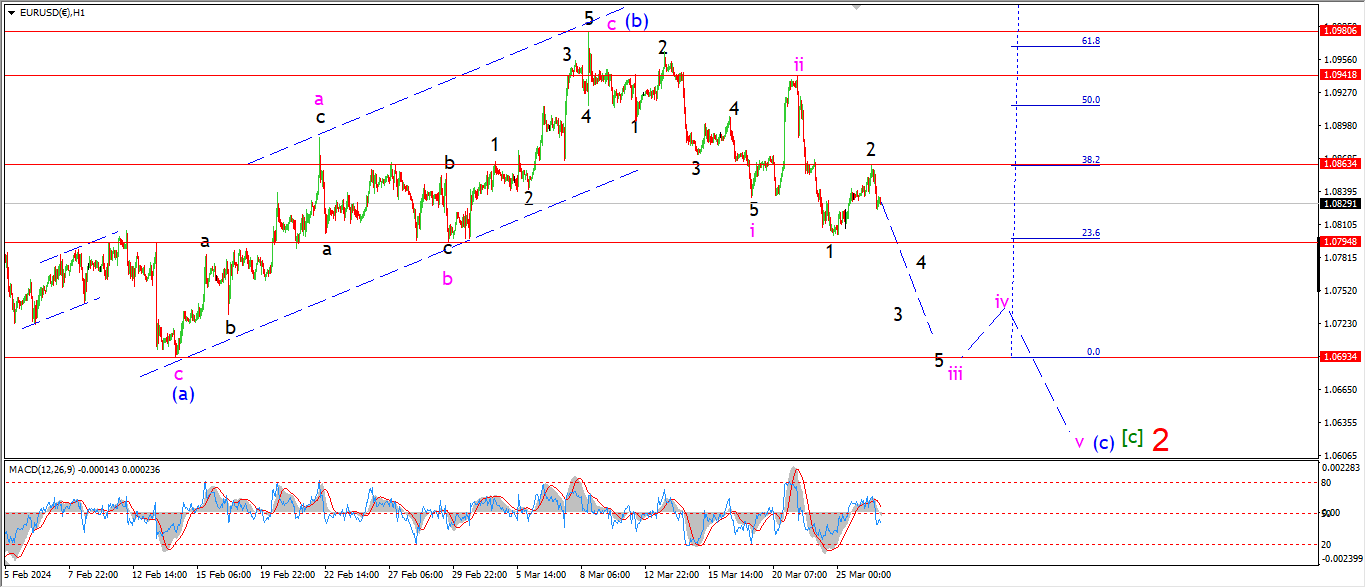Select the 38.2 Fibonacci level label
1366x588 pixels.
coord(1090,159)
